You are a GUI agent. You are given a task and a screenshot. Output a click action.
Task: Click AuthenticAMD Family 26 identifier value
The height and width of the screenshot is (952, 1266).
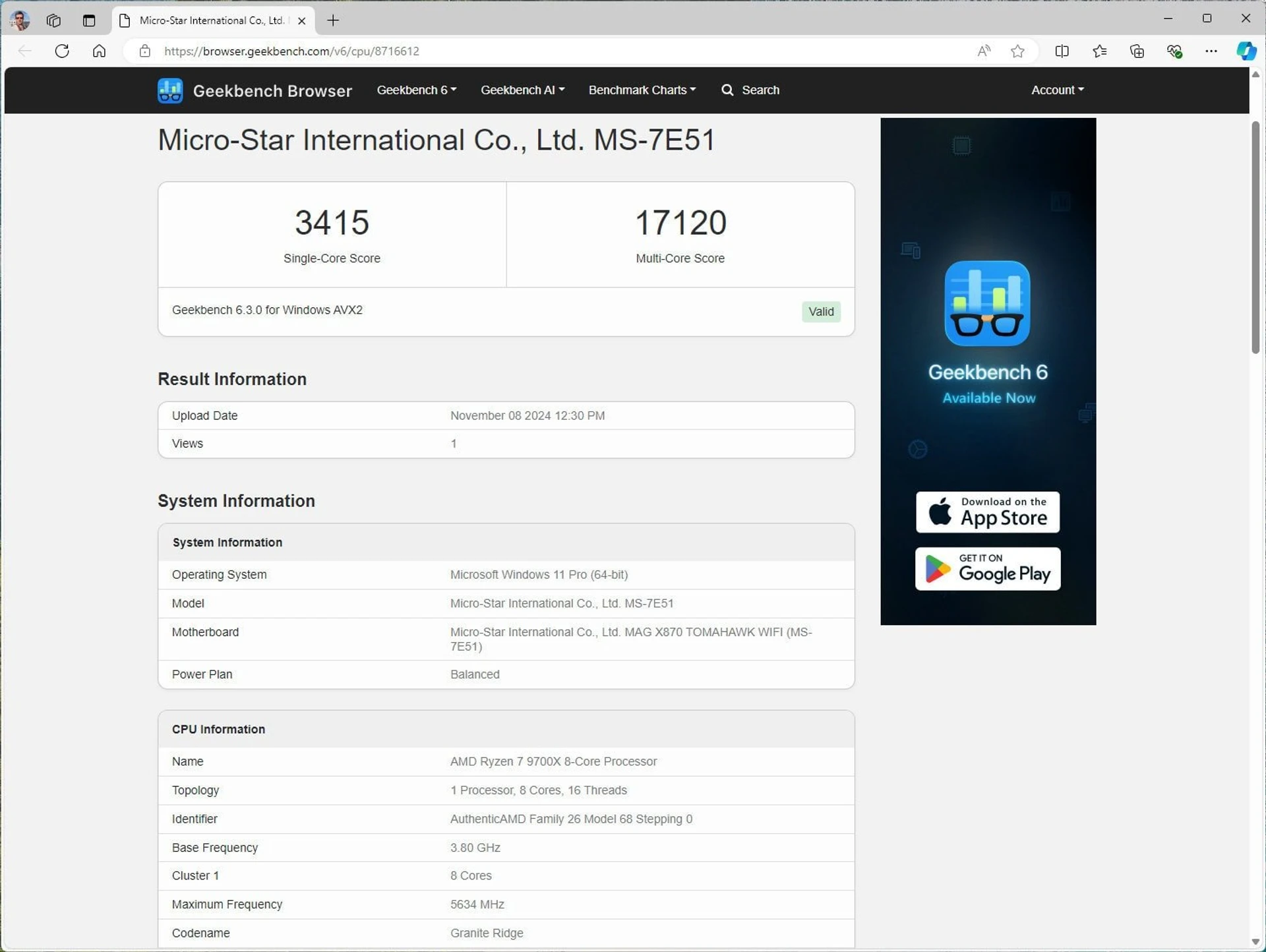click(x=571, y=819)
